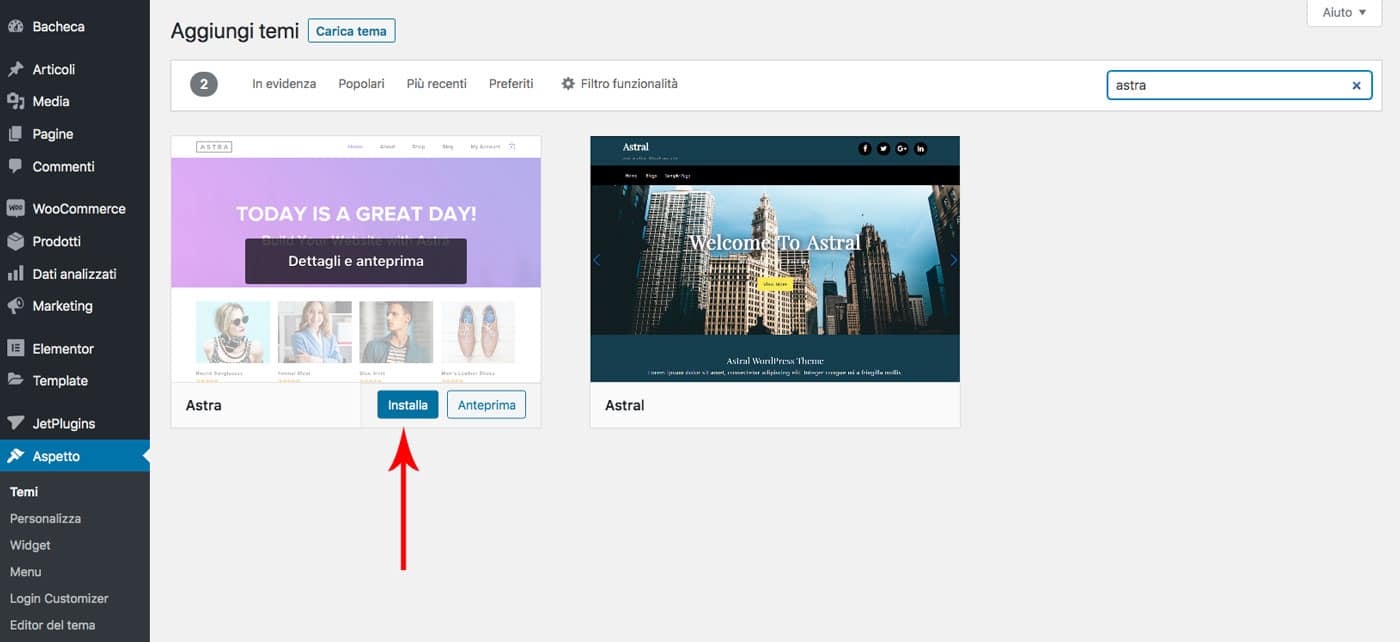
Task: Switch to the Popolari tab
Action: [x=361, y=84]
